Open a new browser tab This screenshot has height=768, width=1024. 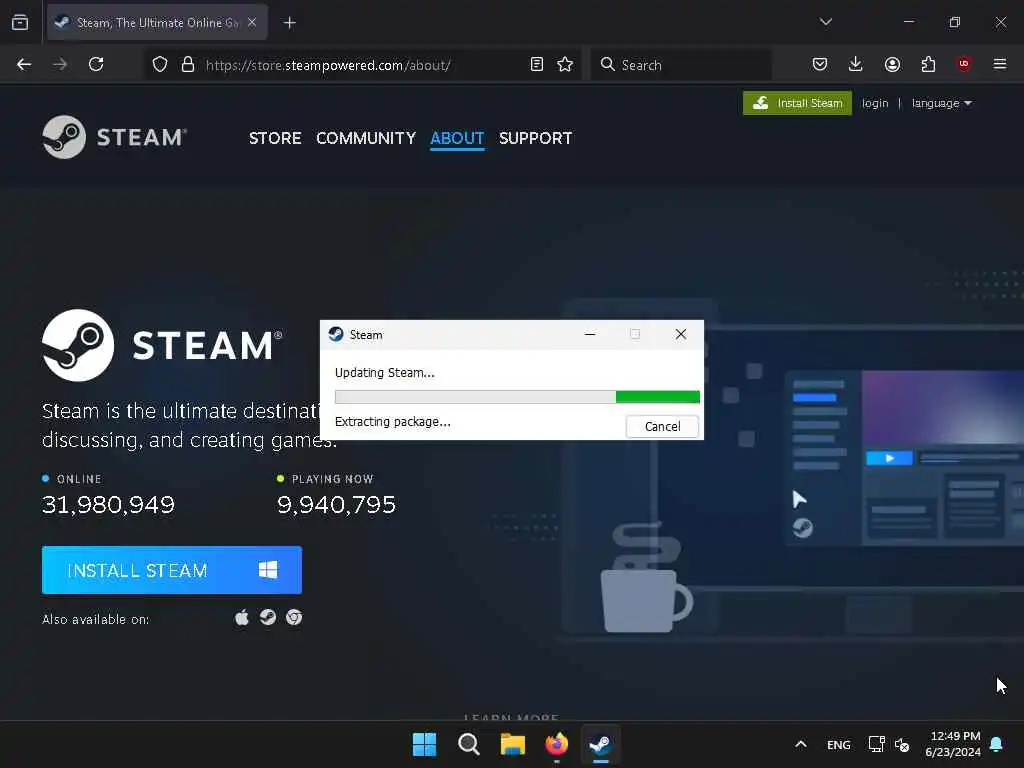(290, 23)
